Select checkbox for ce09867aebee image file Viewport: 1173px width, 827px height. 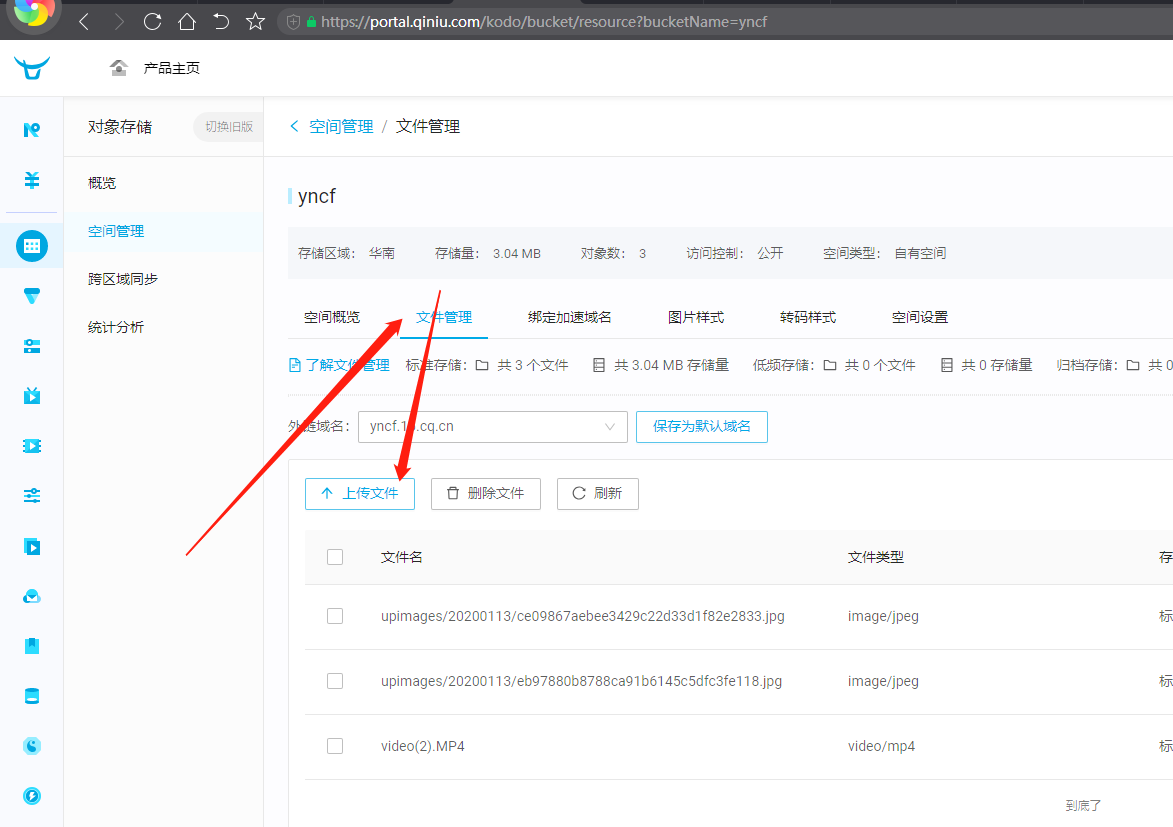pyautogui.click(x=335, y=616)
